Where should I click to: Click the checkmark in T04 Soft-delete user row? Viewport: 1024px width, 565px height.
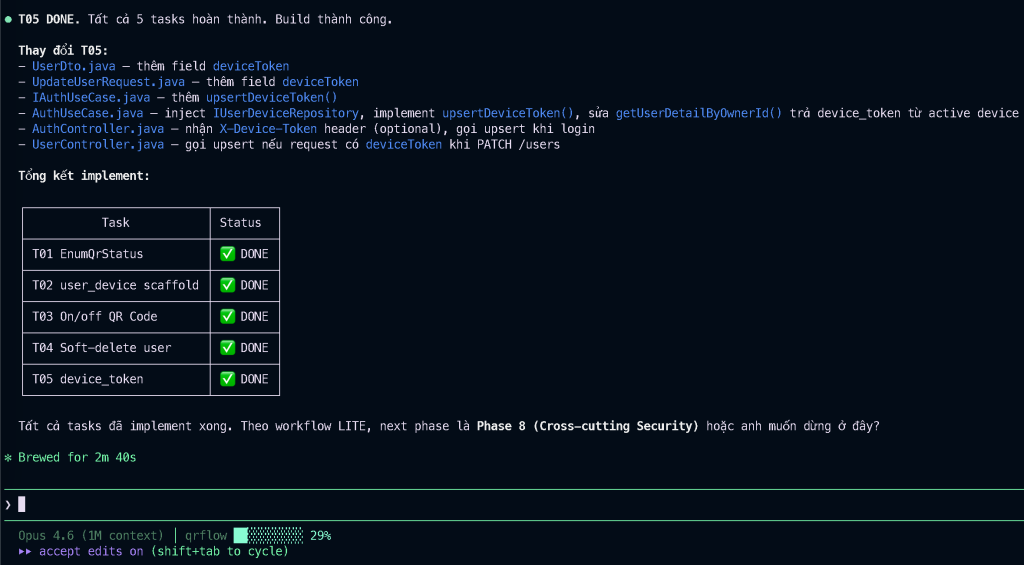click(x=228, y=348)
